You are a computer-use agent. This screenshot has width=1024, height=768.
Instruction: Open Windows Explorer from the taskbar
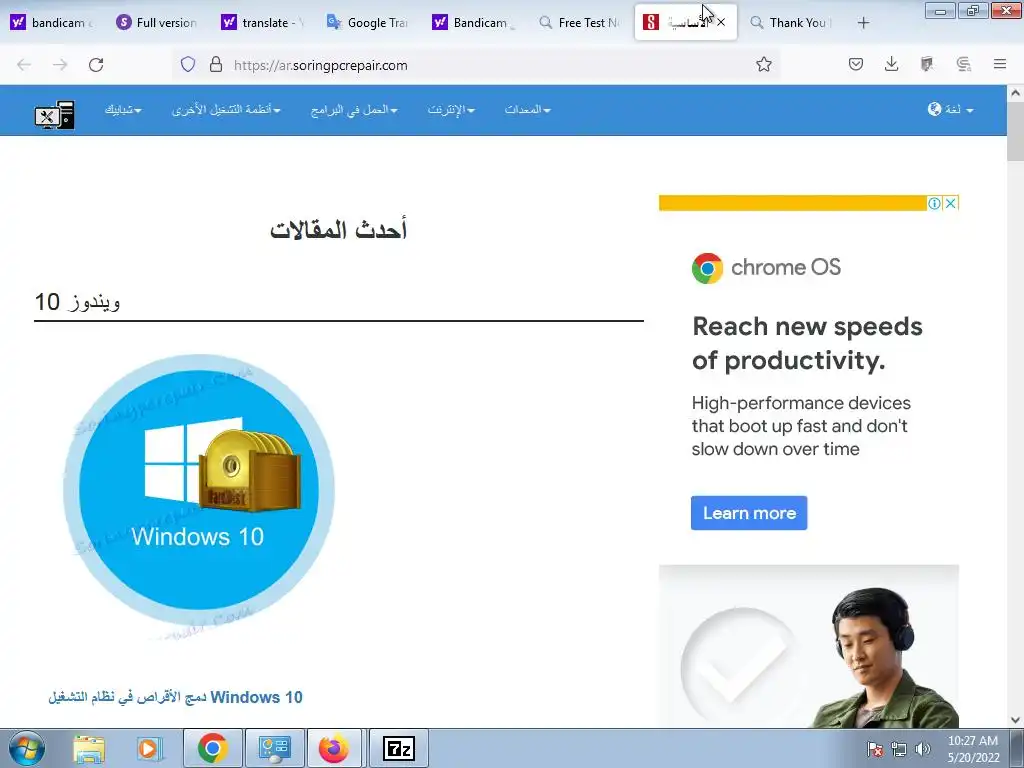click(x=89, y=748)
